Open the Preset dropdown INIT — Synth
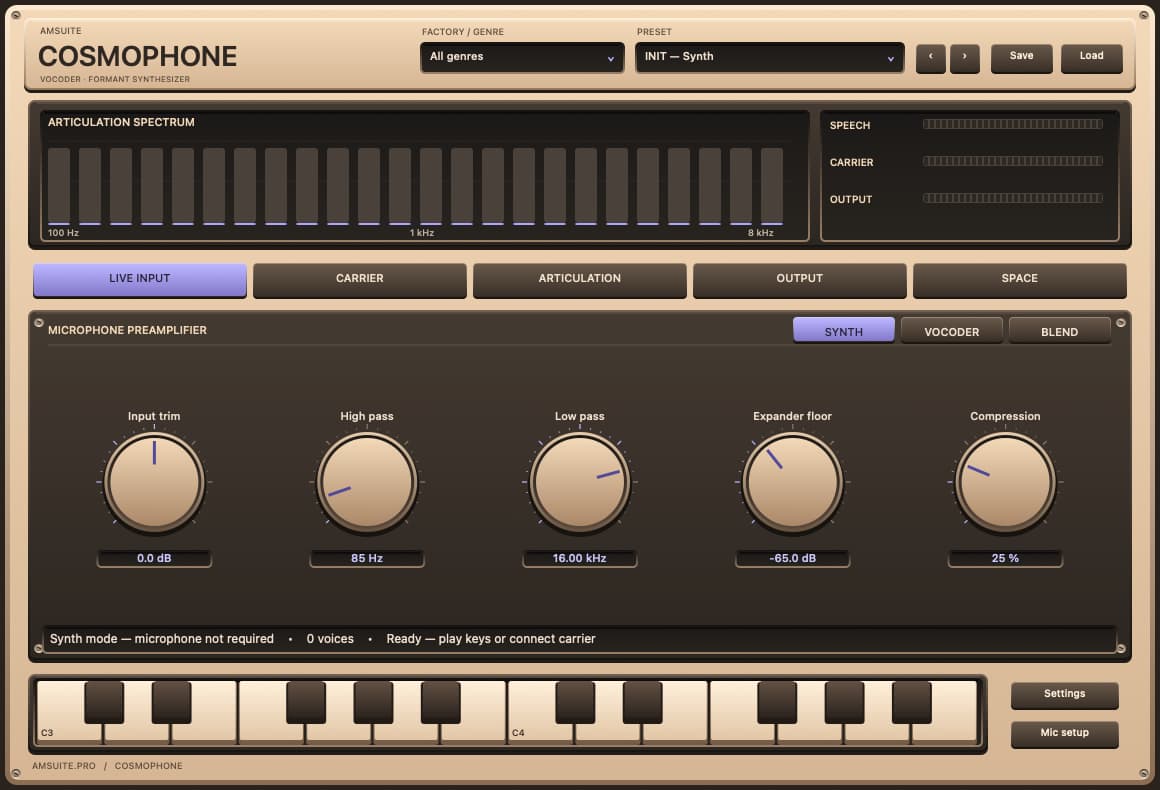This screenshot has width=1160, height=790. pyautogui.click(x=769, y=57)
